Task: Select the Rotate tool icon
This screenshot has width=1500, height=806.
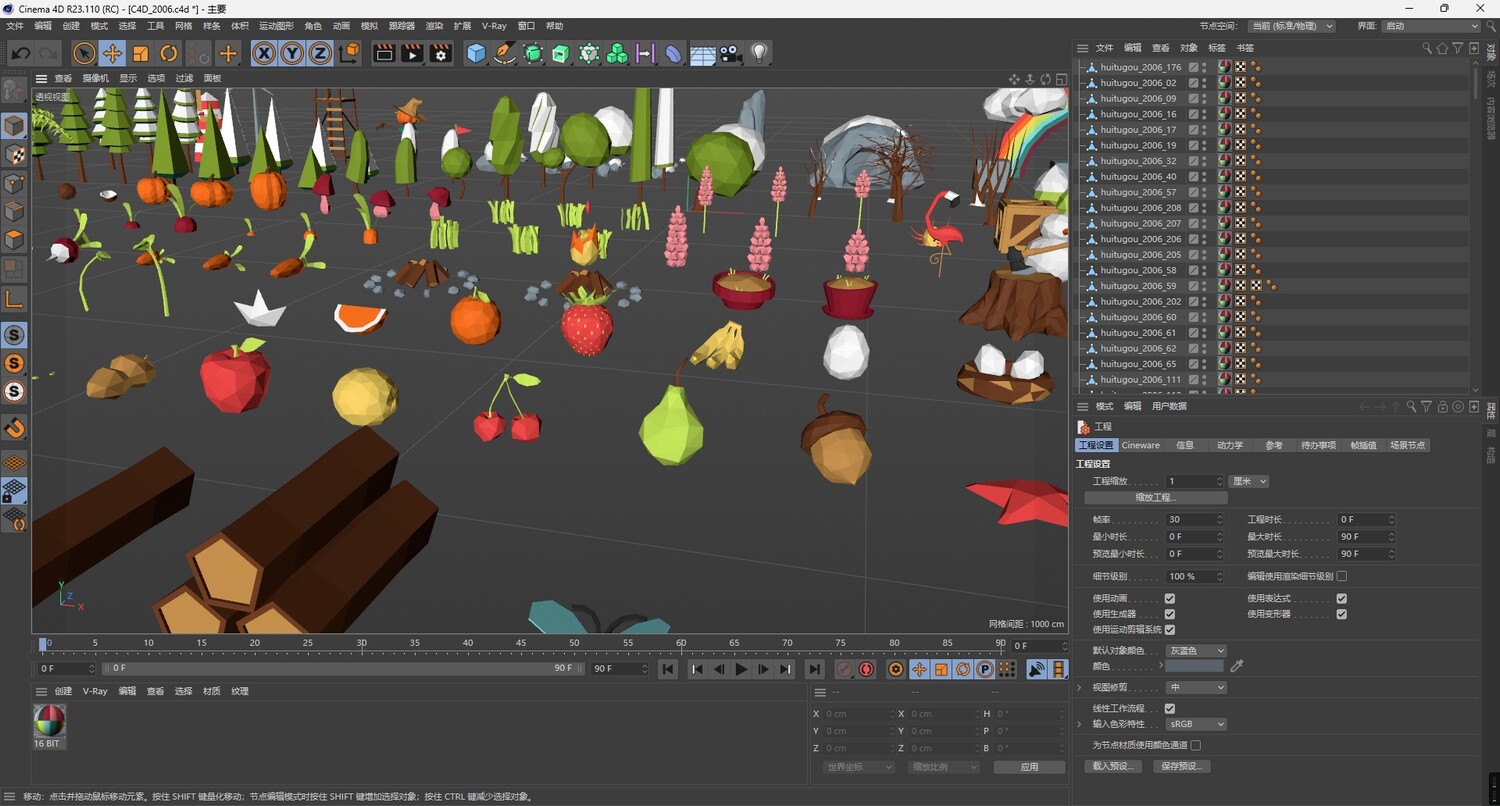Action: [x=169, y=53]
